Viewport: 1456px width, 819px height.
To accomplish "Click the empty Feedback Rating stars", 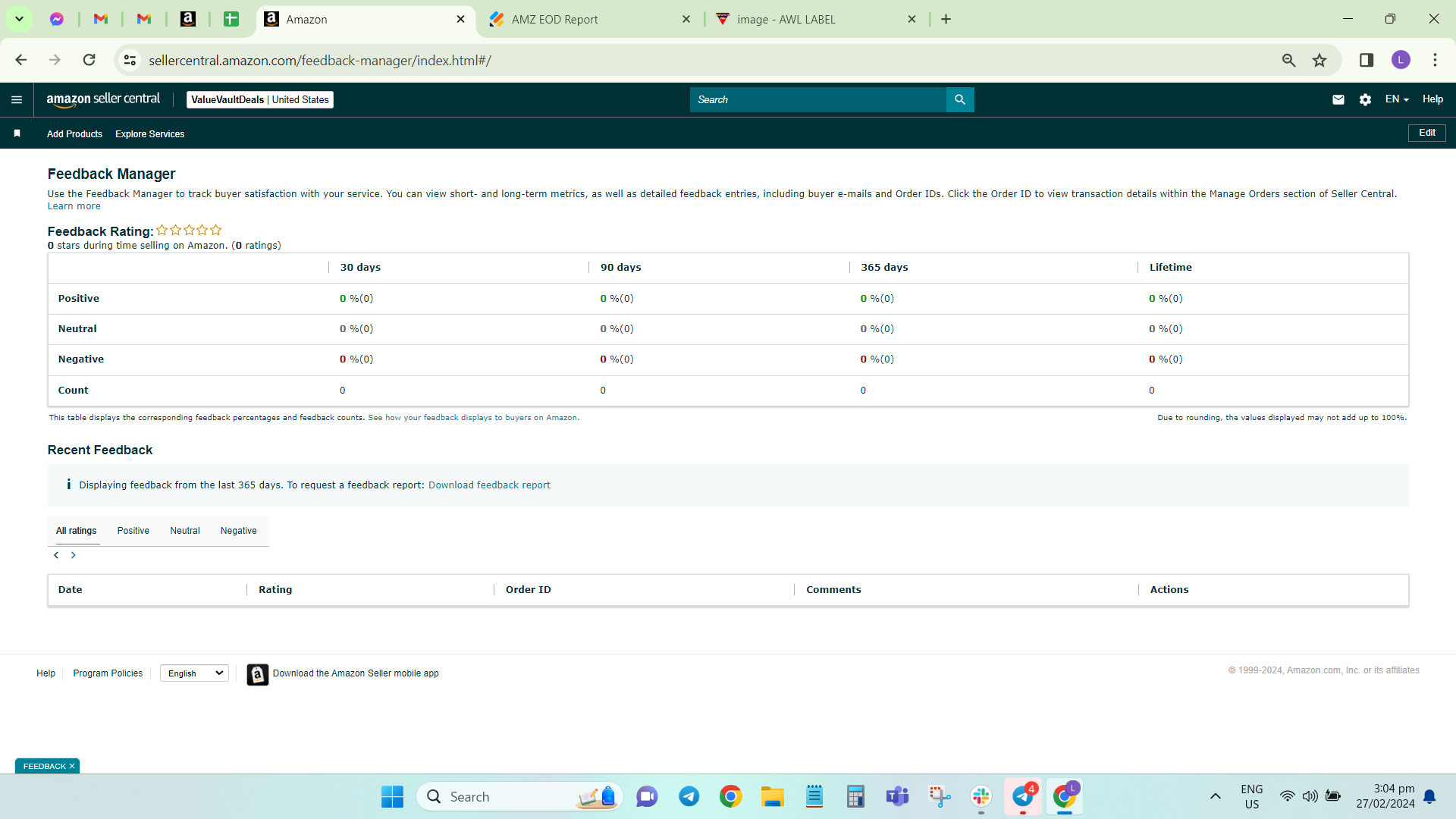I will click(x=190, y=230).
